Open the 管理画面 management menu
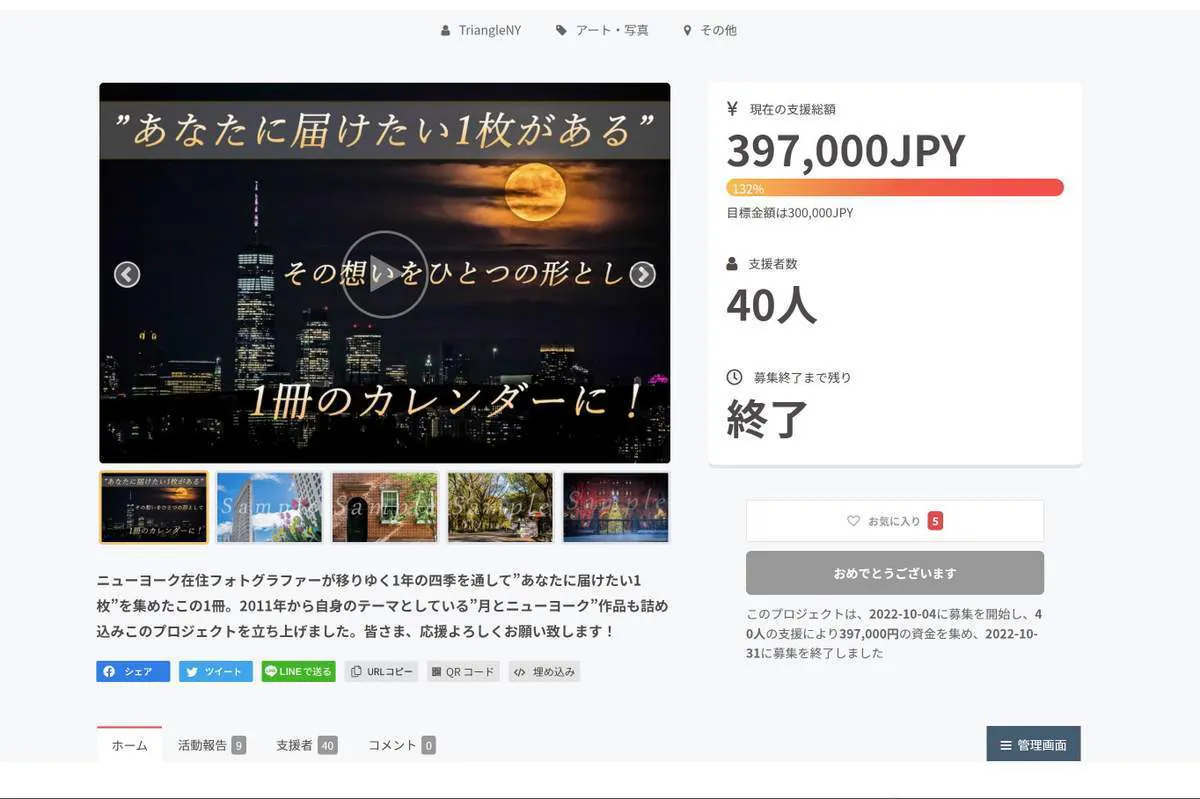Image resolution: width=1200 pixels, height=799 pixels. [x=1033, y=745]
